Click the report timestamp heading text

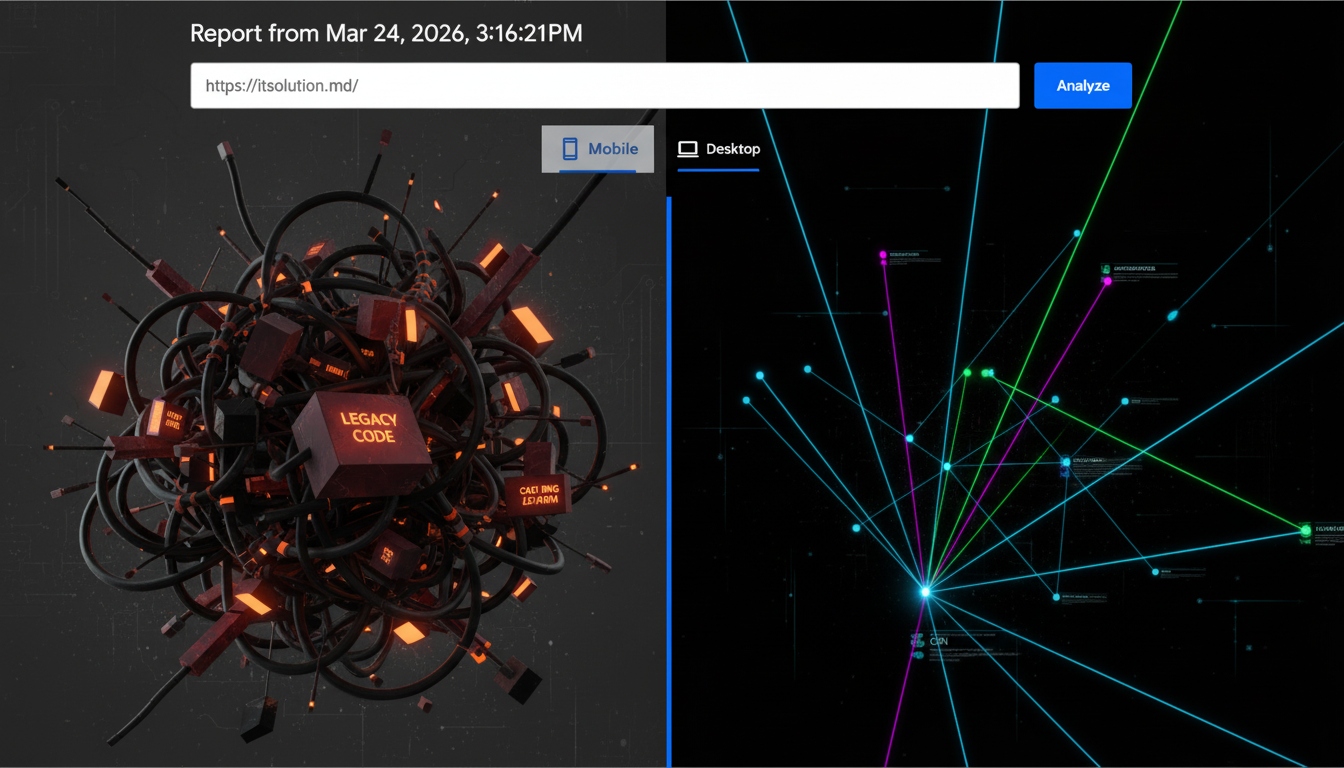[386, 33]
